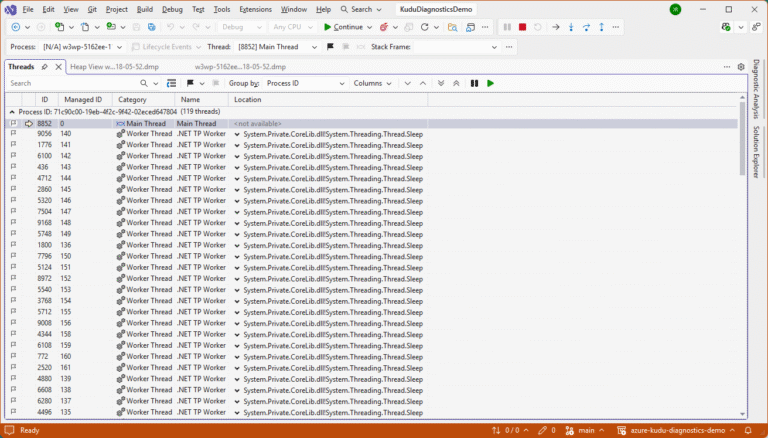Open the Solution Explorer side panel
This screenshot has height=438, width=768.
pos(756,152)
